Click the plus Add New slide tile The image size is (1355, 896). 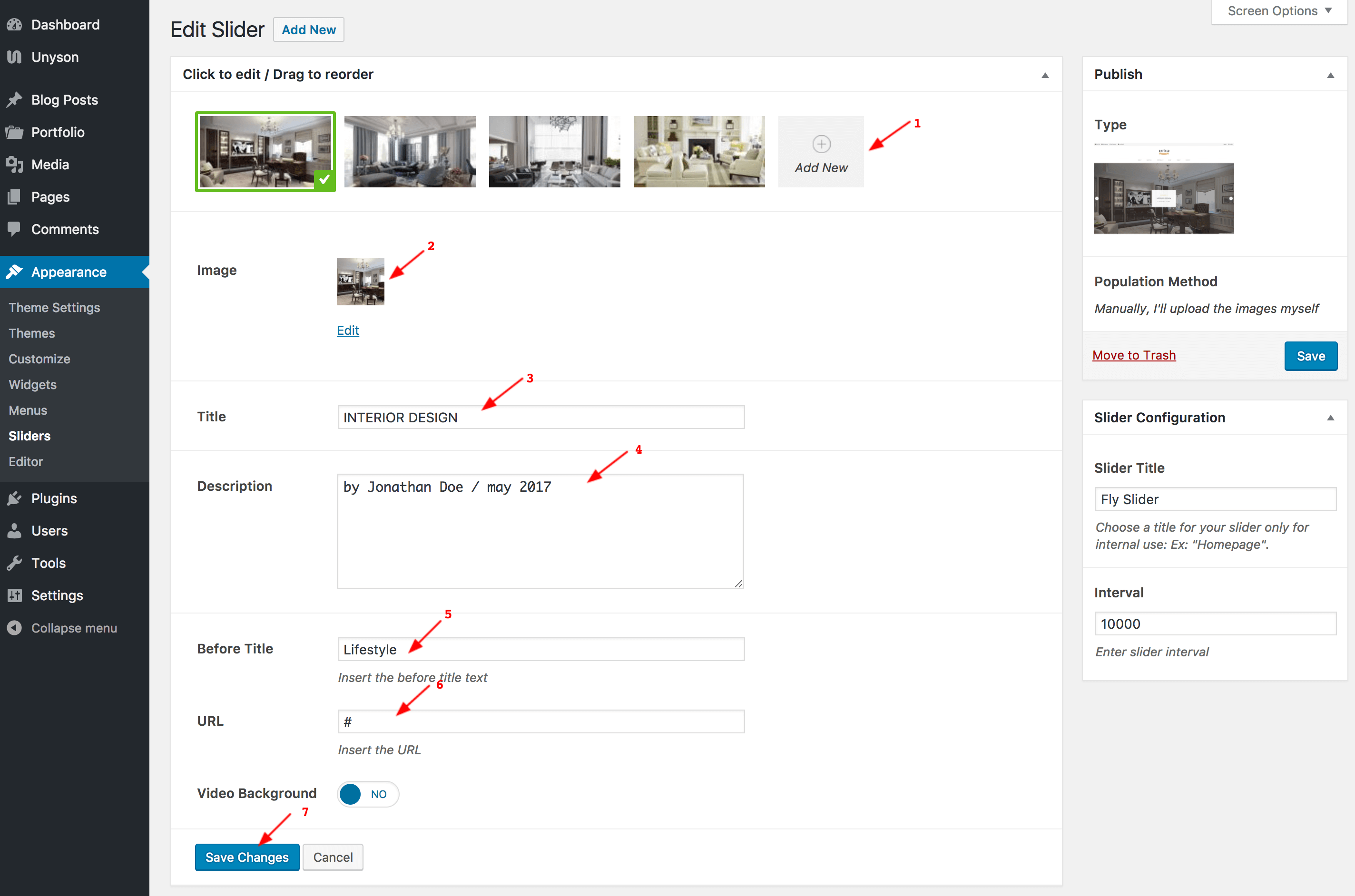(x=821, y=152)
